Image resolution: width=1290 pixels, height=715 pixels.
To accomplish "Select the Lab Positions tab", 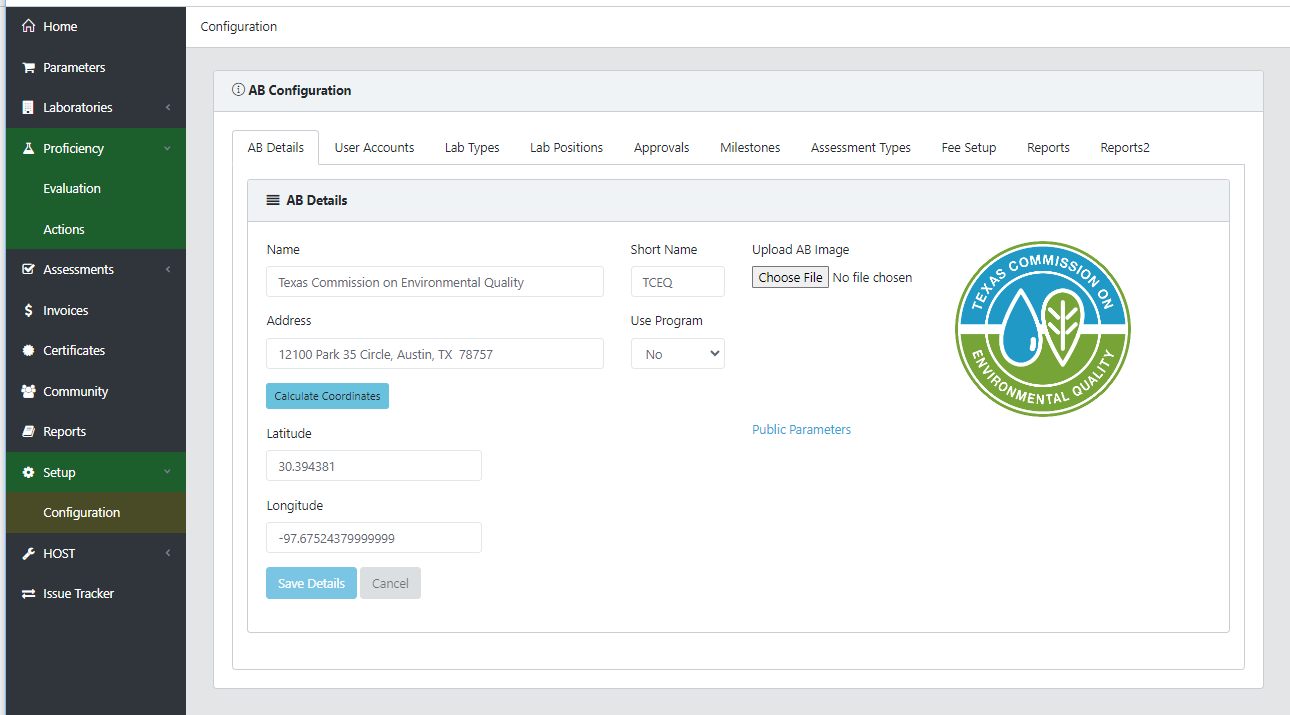I will (566, 148).
